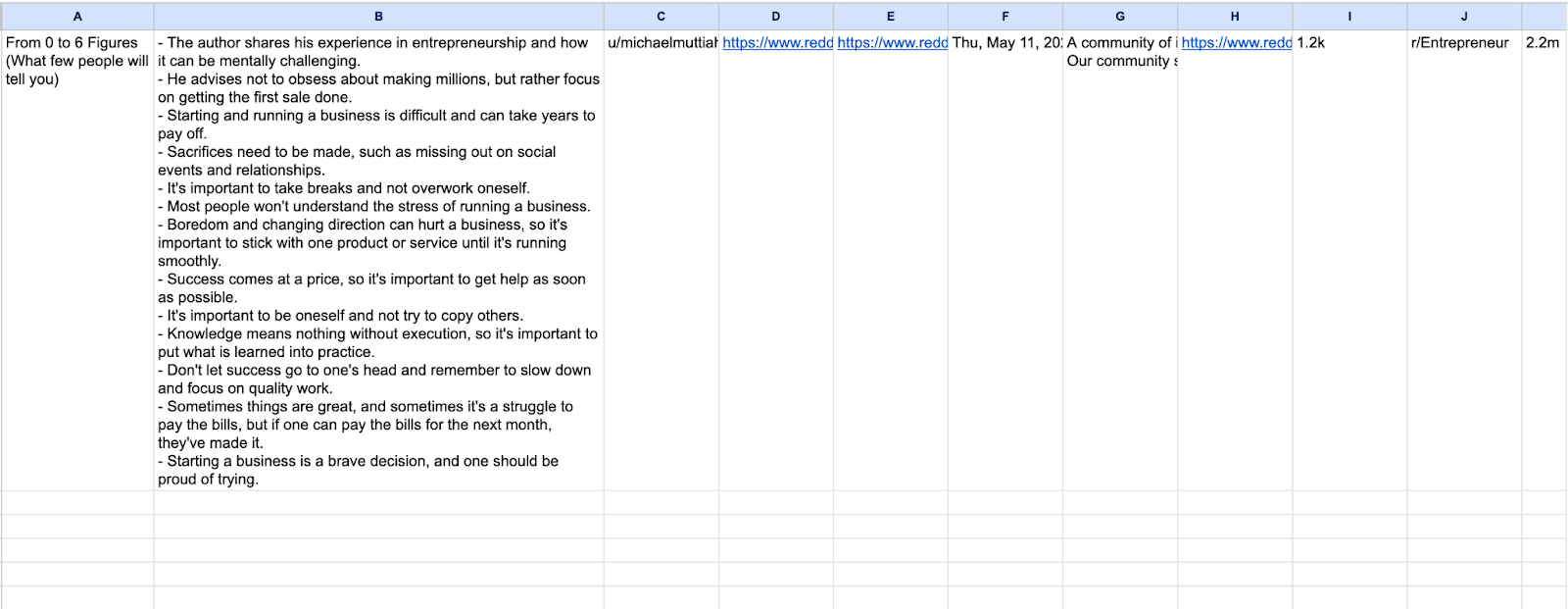Open the reddit link in column E

[892, 43]
